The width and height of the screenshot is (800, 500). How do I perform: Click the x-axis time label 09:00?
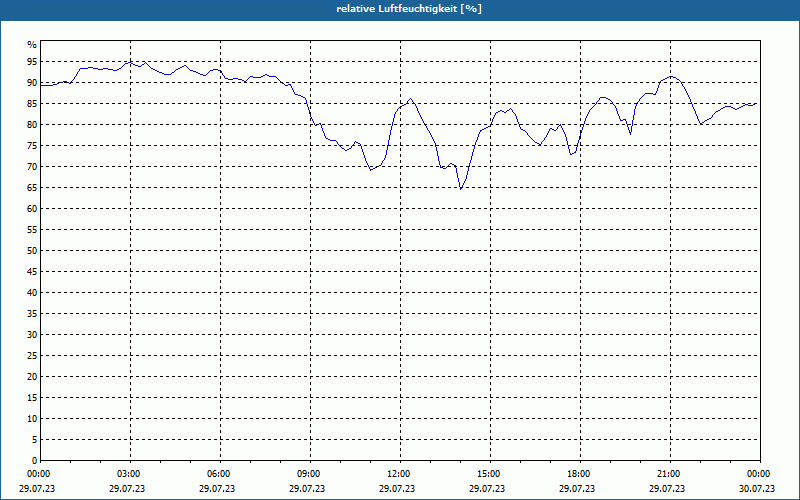[x=310, y=474]
